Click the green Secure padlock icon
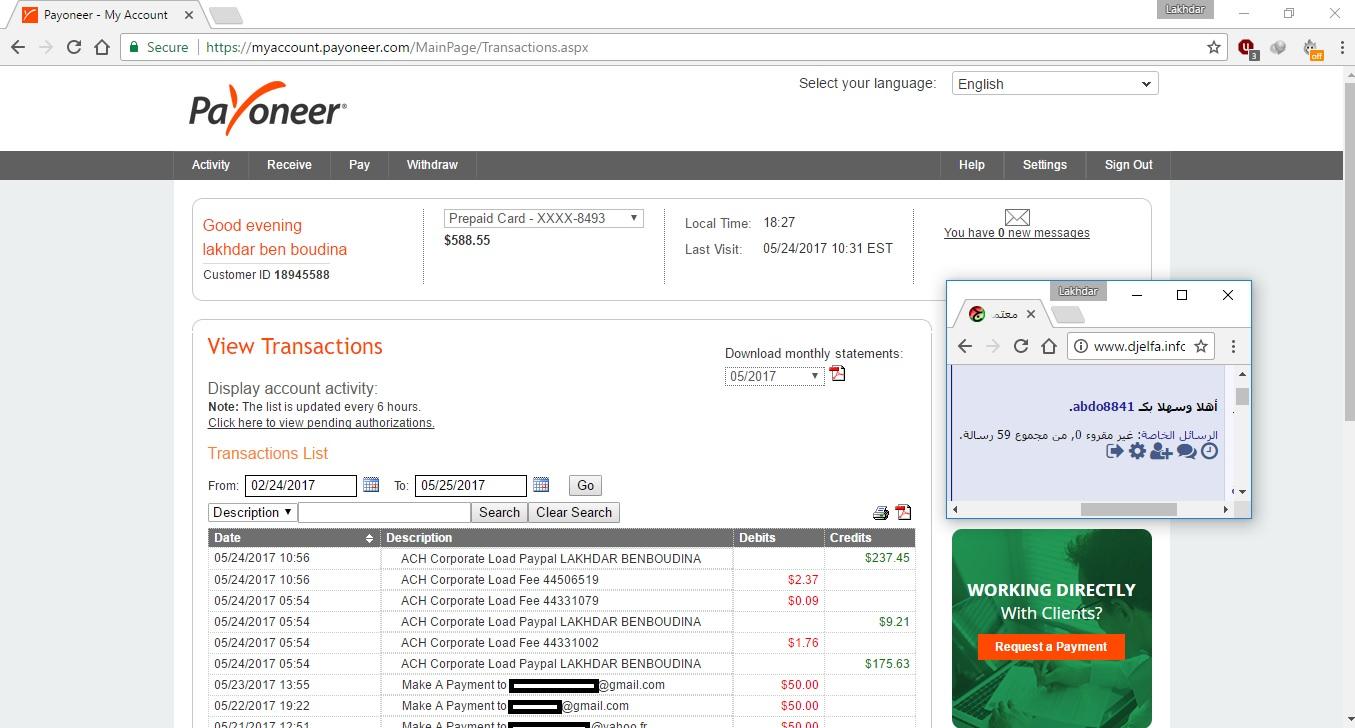The image size is (1355, 728). click(x=134, y=47)
